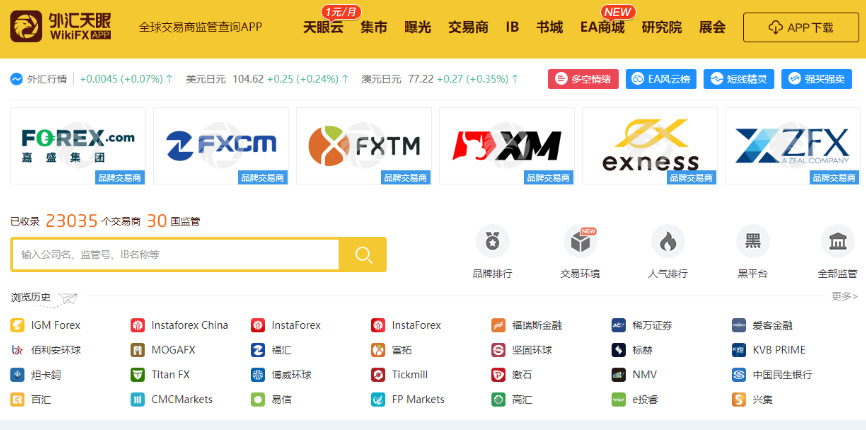The width and height of the screenshot is (866, 430).
Task: Open the 更多> link in browsing history
Action: coord(844,296)
